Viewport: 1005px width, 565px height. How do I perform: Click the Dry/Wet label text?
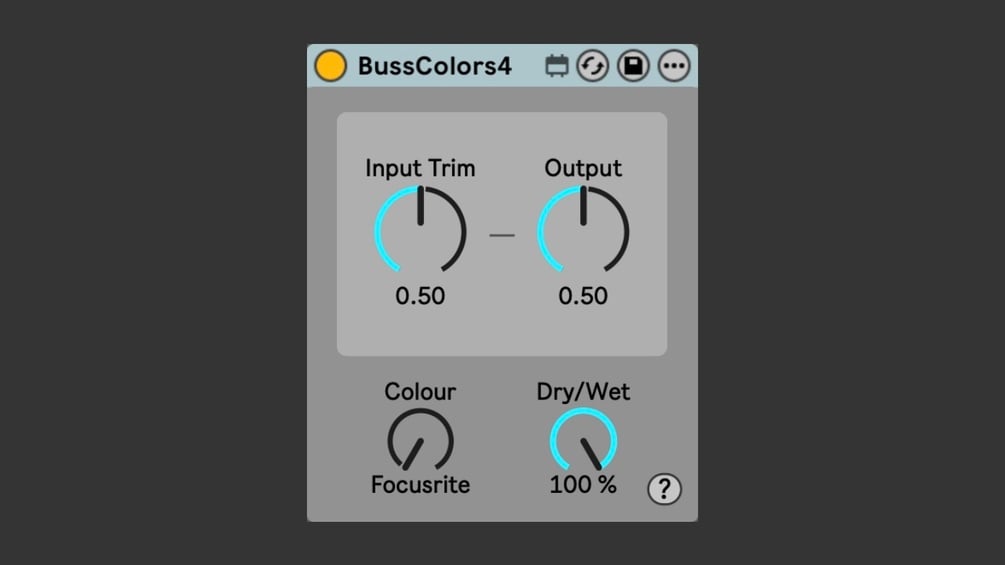(583, 391)
